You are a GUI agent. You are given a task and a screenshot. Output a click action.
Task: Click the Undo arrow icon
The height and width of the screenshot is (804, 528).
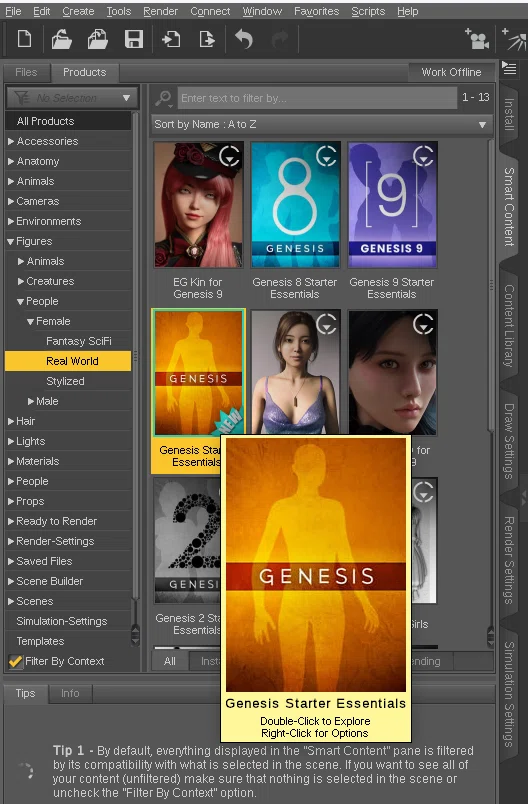[x=244, y=39]
